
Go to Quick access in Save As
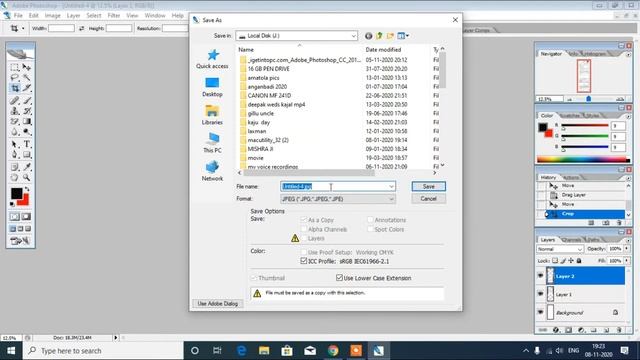coord(212,59)
